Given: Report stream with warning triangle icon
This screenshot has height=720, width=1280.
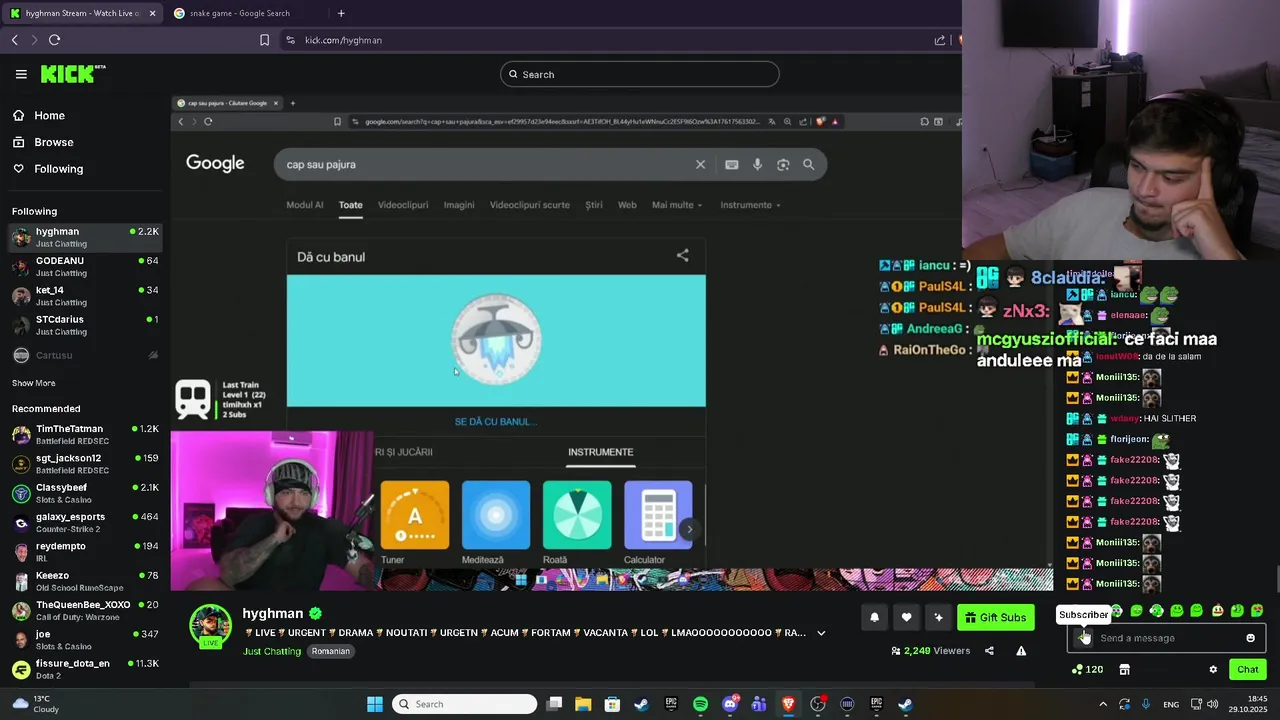Looking at the screenshot, I should coord(1021,651).
